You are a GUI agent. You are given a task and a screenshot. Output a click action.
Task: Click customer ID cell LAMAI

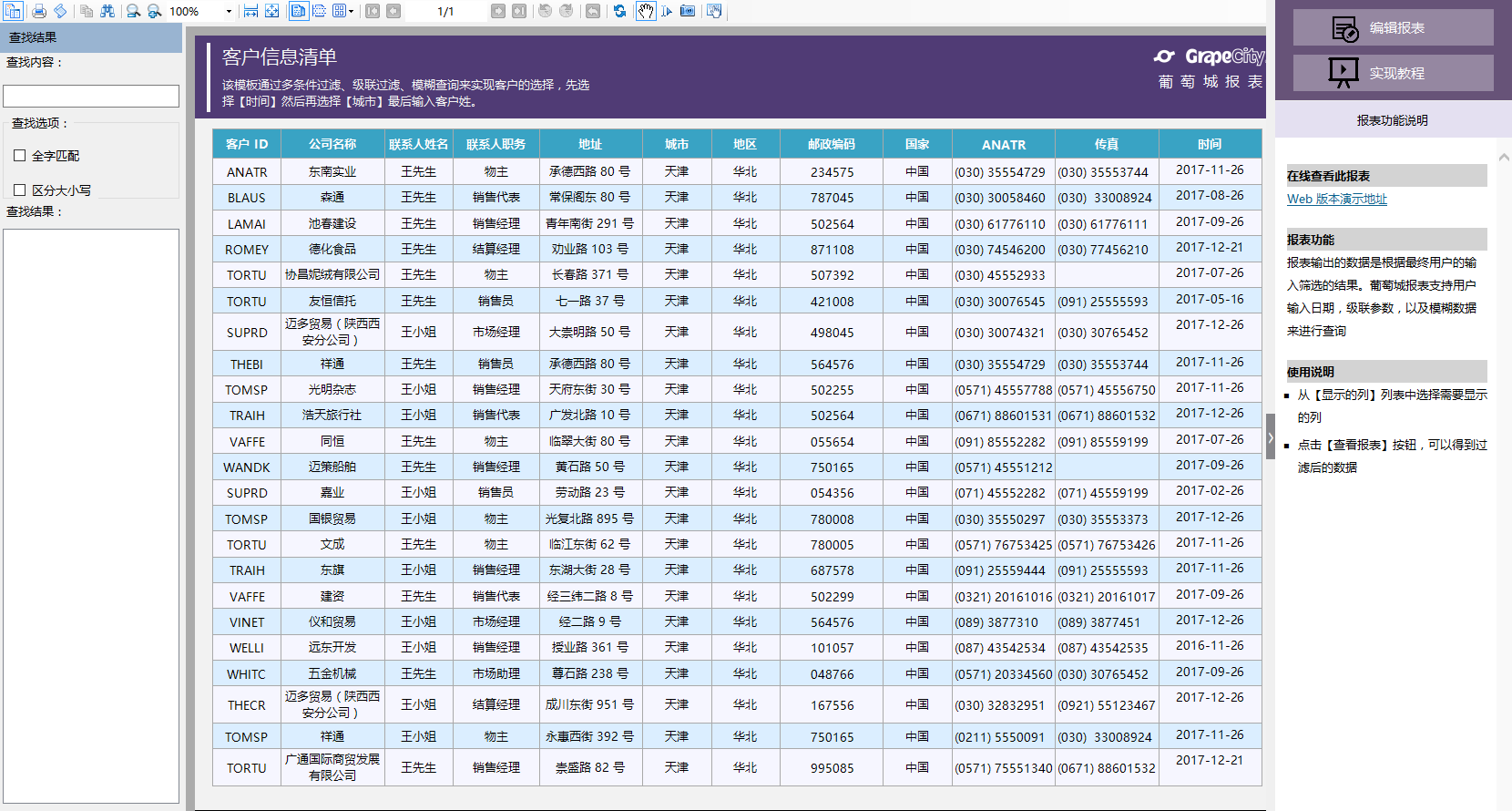(x=247, y=223)
